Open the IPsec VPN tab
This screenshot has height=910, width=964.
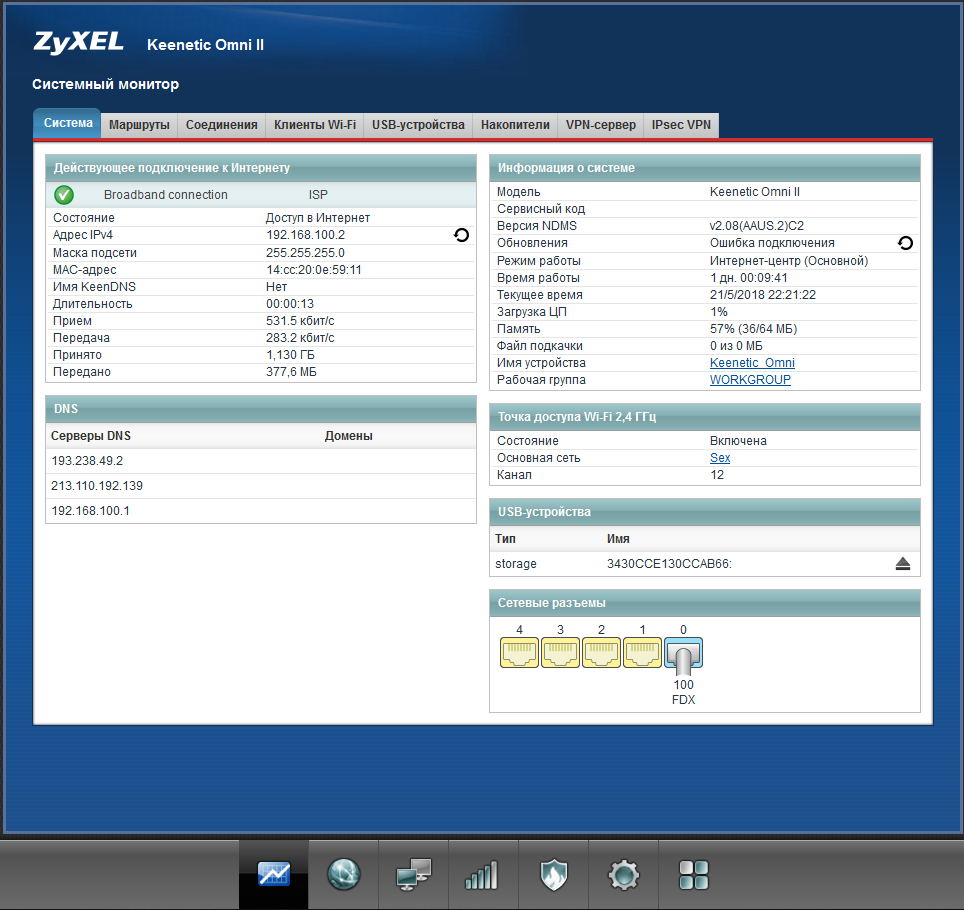pyautogui.click(x=681, y=125)
